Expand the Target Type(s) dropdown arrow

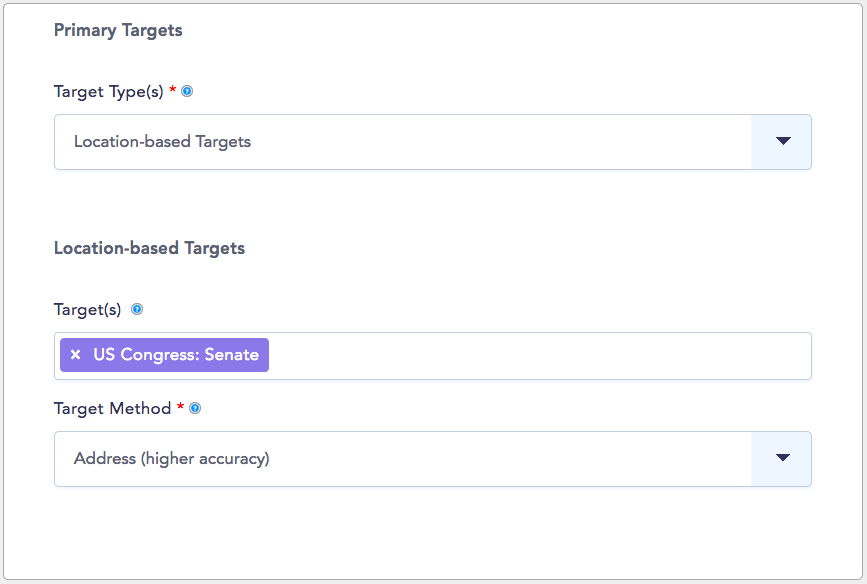coord(782,142)
